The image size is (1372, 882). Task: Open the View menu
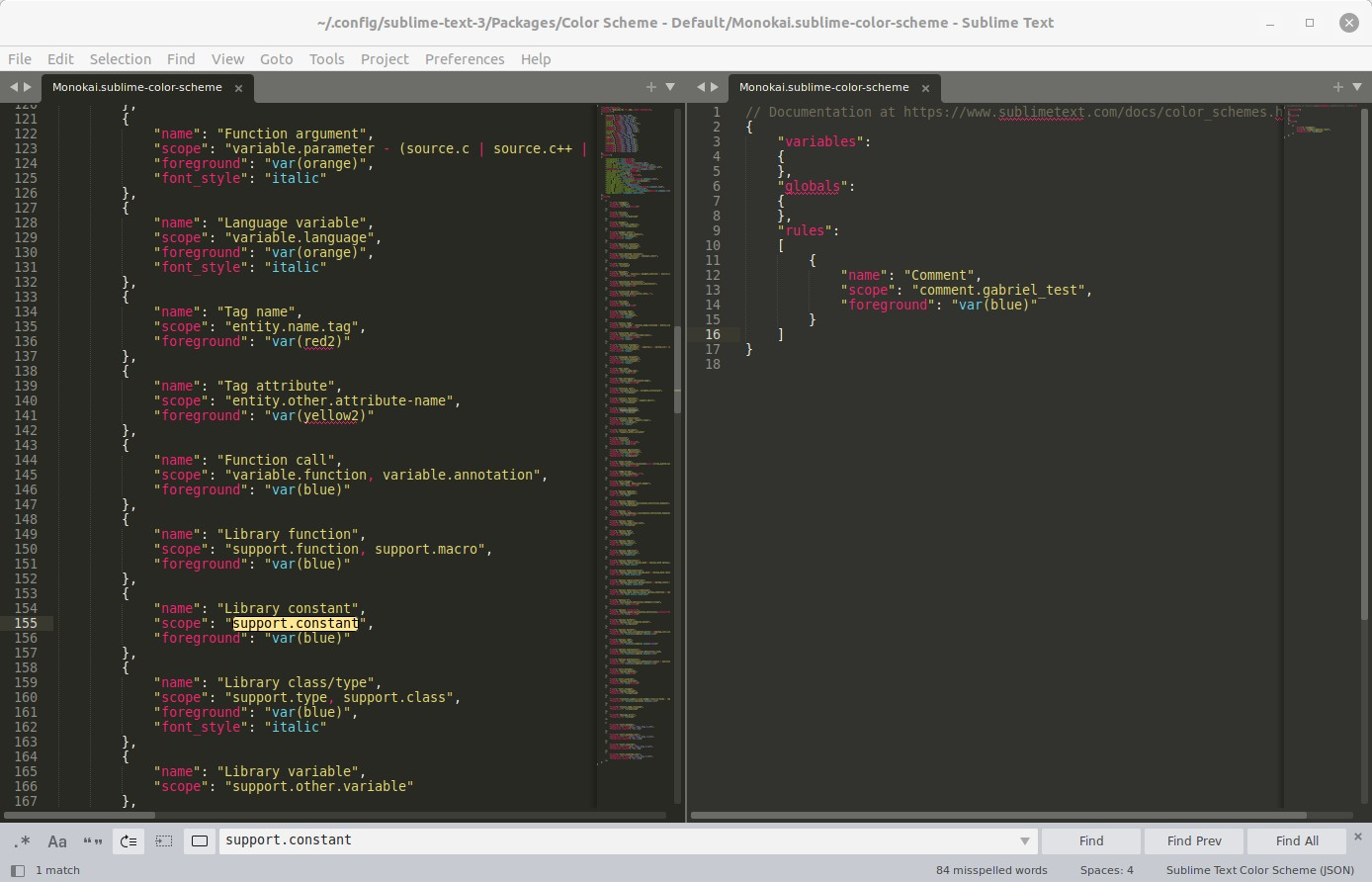point(227,59)
